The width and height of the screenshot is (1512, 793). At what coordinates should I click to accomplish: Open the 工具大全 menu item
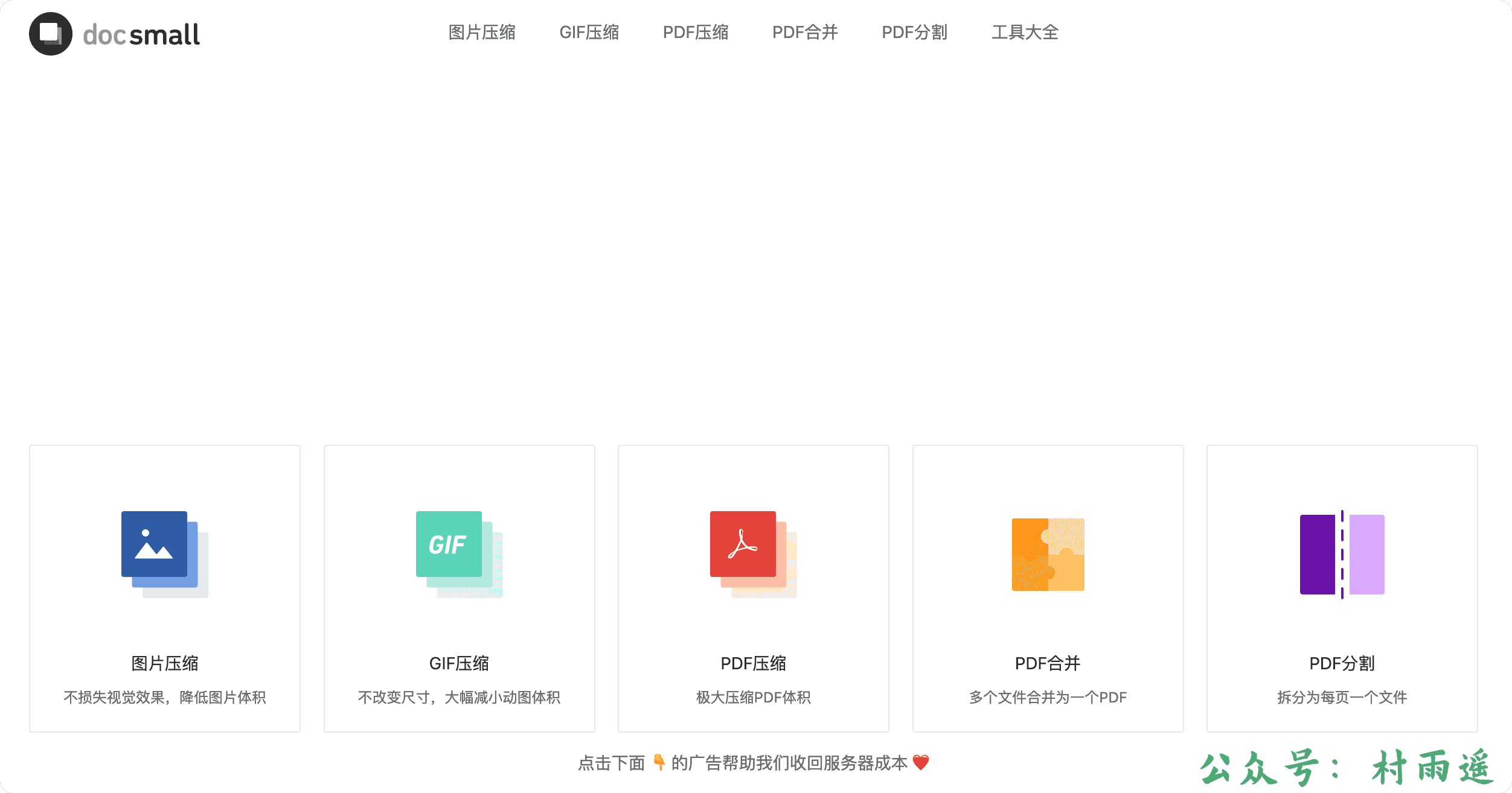(x=1025, y=32)
